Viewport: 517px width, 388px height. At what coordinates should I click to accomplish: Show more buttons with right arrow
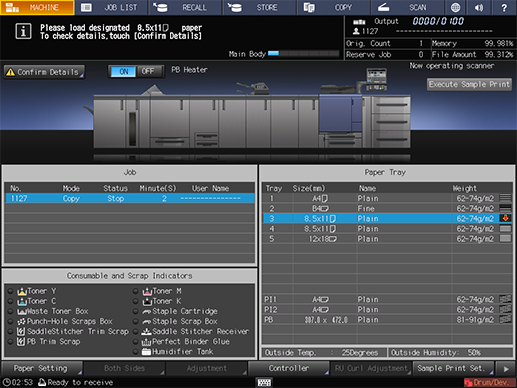click(x=506, y=369)
